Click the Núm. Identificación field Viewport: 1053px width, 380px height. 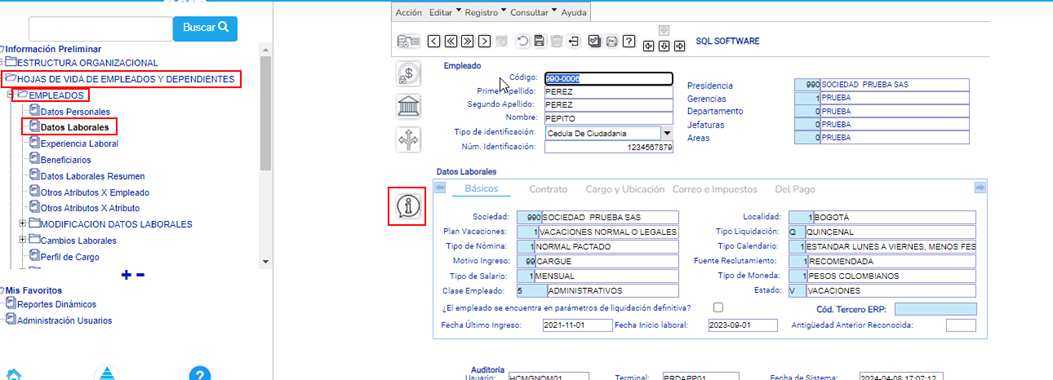click(x=608, y=146)
